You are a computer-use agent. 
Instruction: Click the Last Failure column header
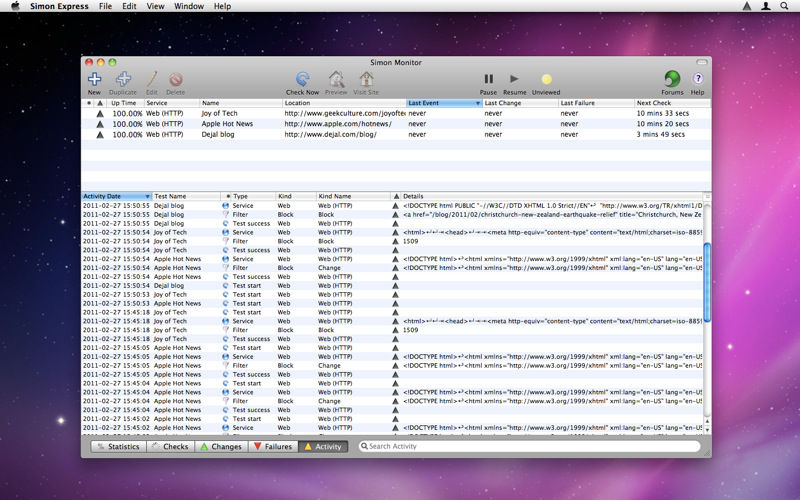(596, 103)
